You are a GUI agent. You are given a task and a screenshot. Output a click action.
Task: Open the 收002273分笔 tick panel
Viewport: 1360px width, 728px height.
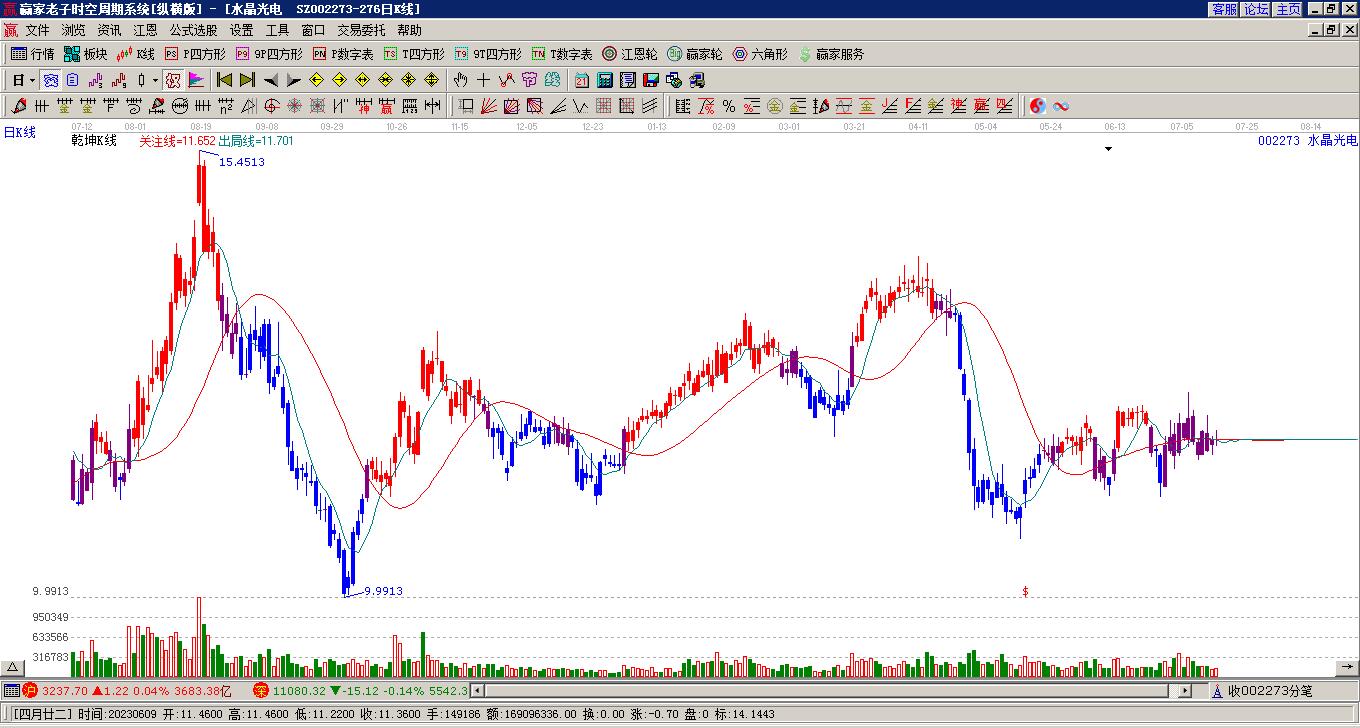[x=1271, y=690]
